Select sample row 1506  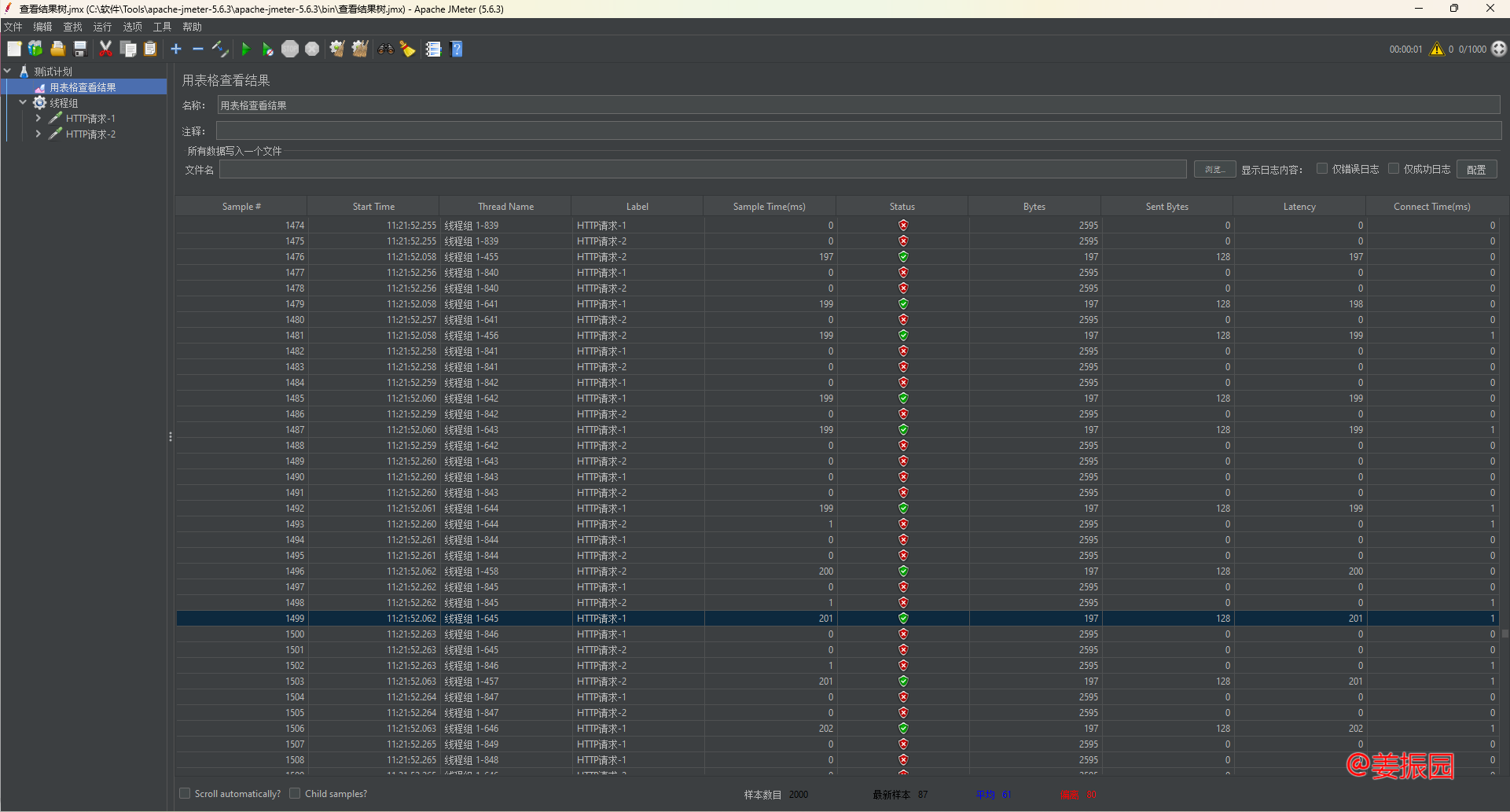837,729
